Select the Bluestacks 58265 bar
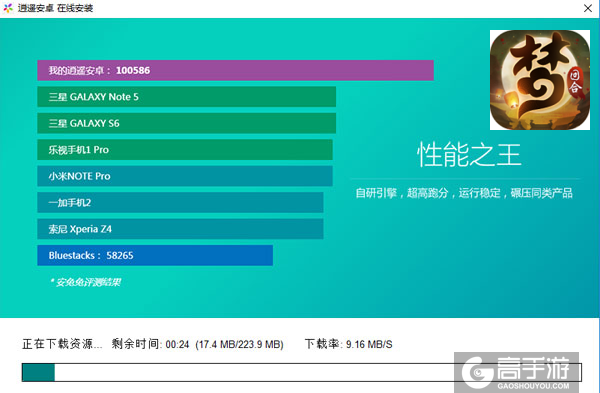Screen dimensions: 600x393 155,255
